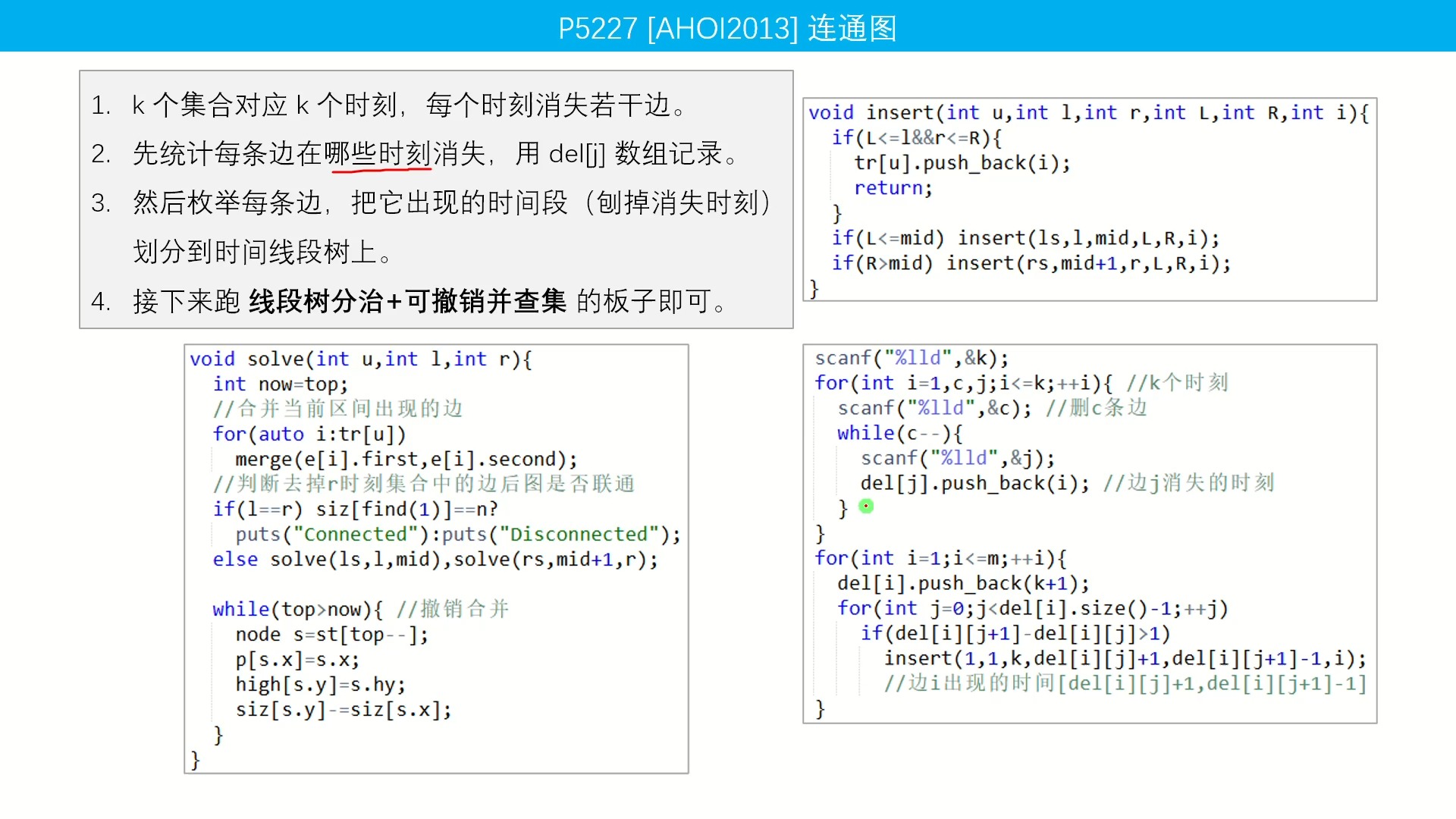The image size is (1456, 819).
Task: Click comment '//删c条边'
Action: 1097,408
